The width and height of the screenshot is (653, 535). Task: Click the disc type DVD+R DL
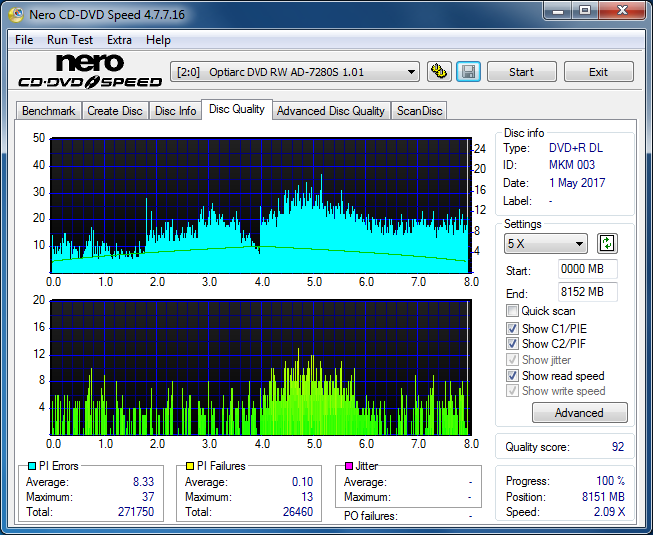[x=576, y=148]
